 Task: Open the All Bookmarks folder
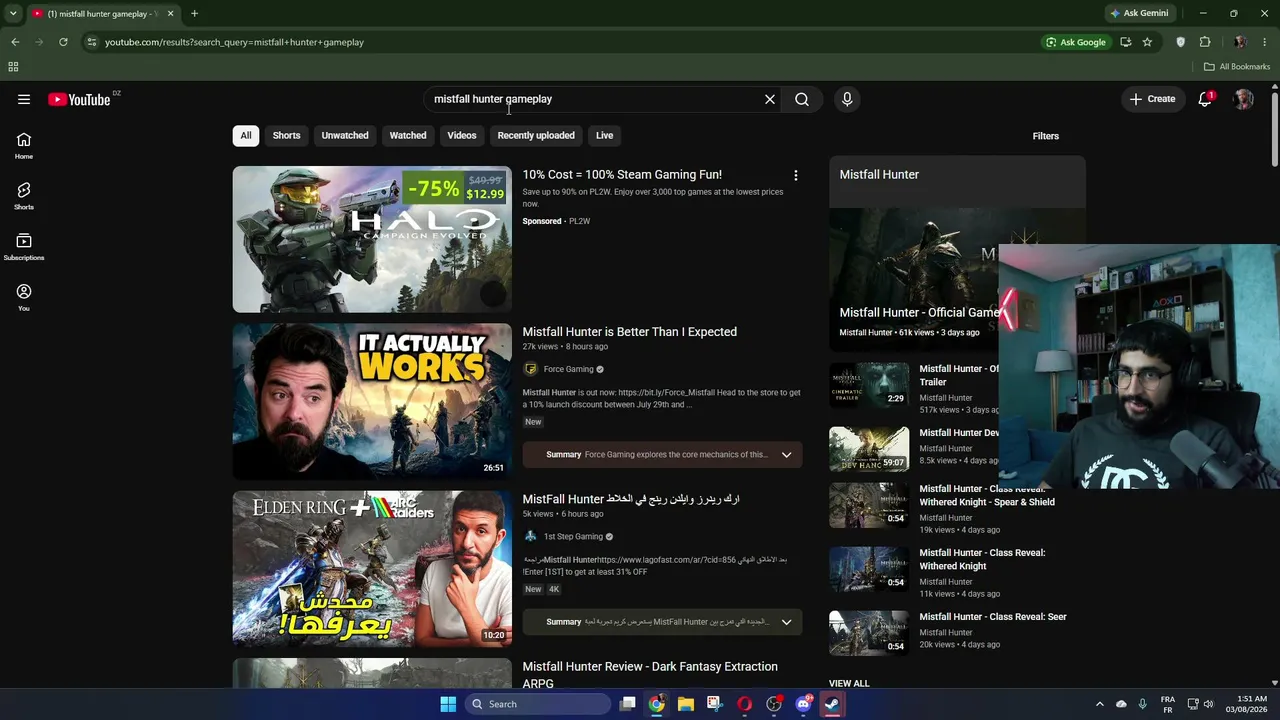coord(1237,67)
